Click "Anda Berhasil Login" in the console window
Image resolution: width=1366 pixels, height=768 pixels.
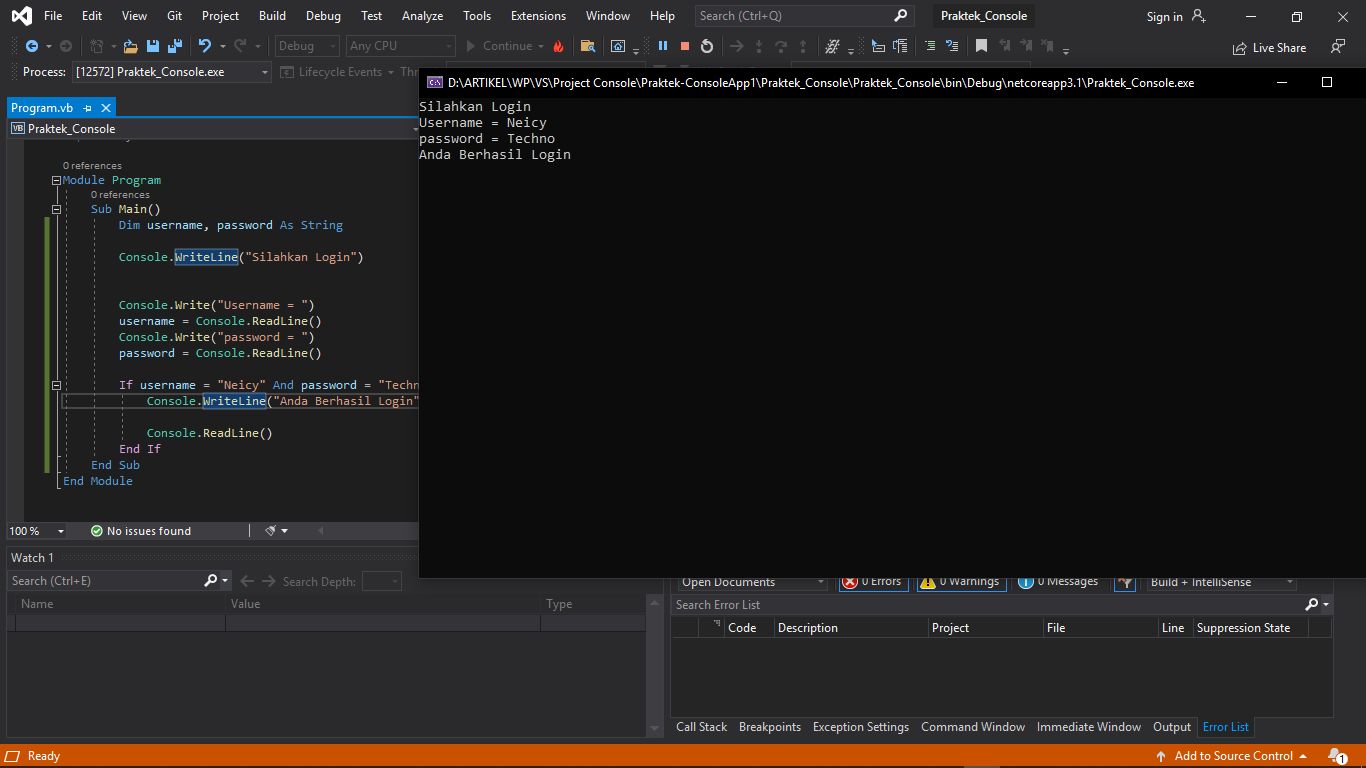tap(495, 155)
